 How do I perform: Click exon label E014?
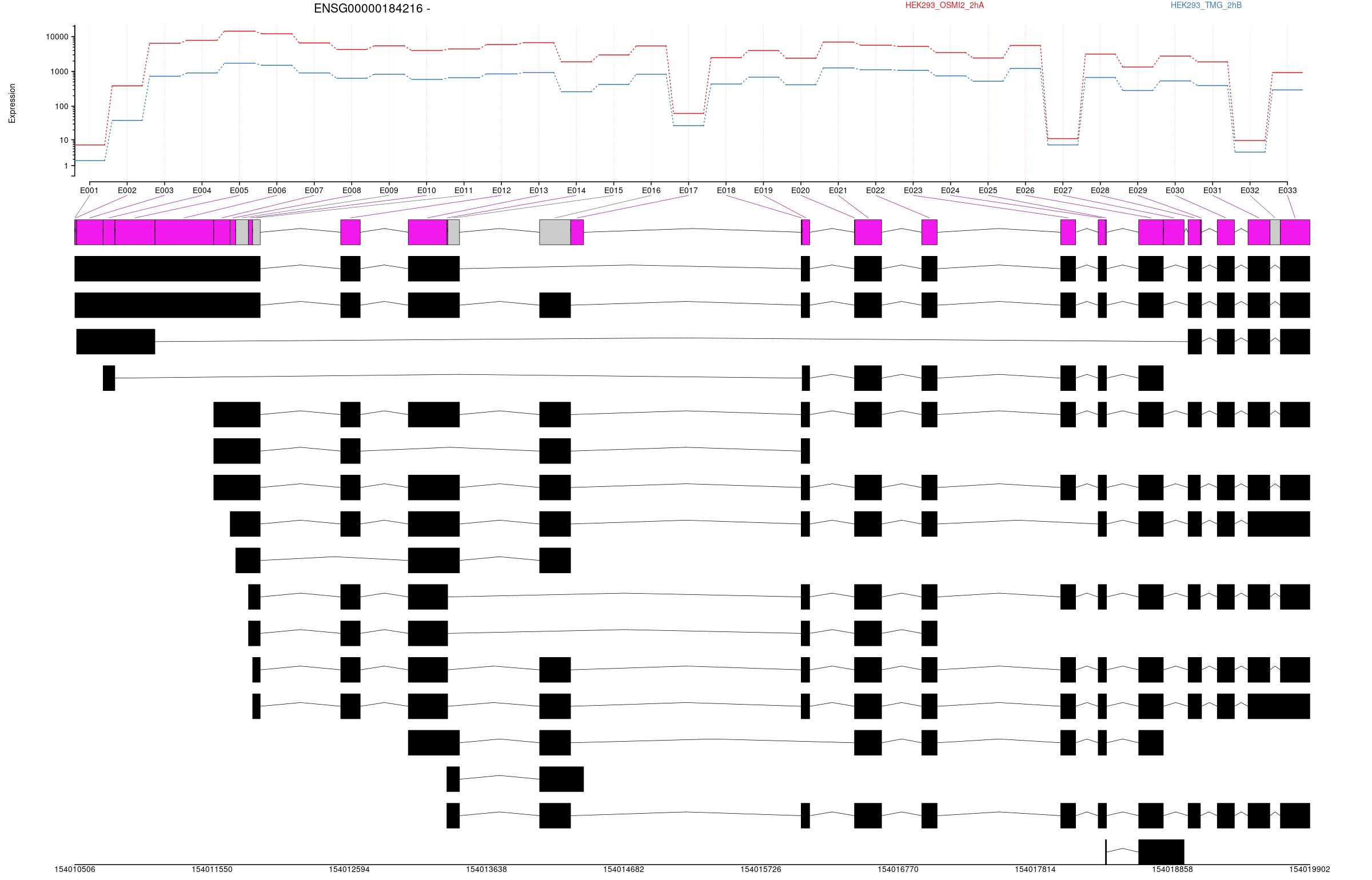(576, 190)
